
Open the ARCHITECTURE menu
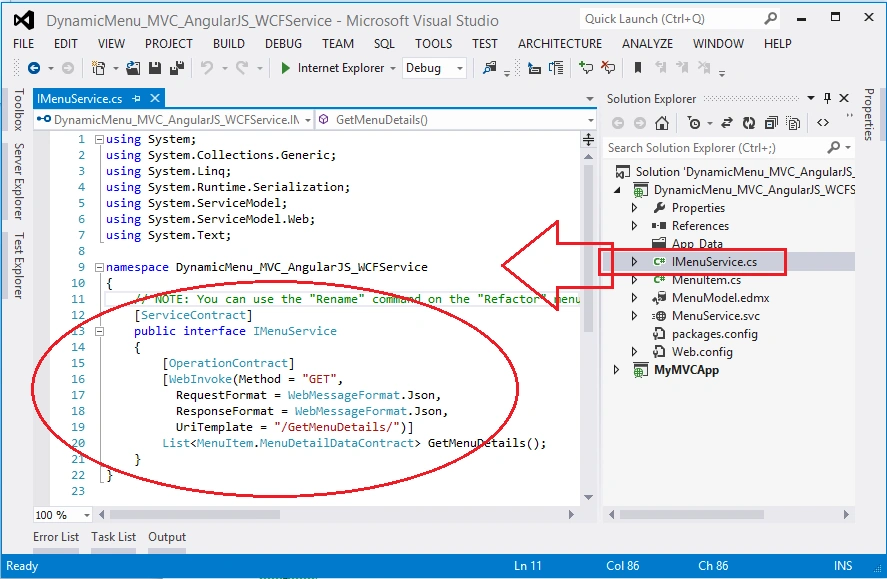559,44
